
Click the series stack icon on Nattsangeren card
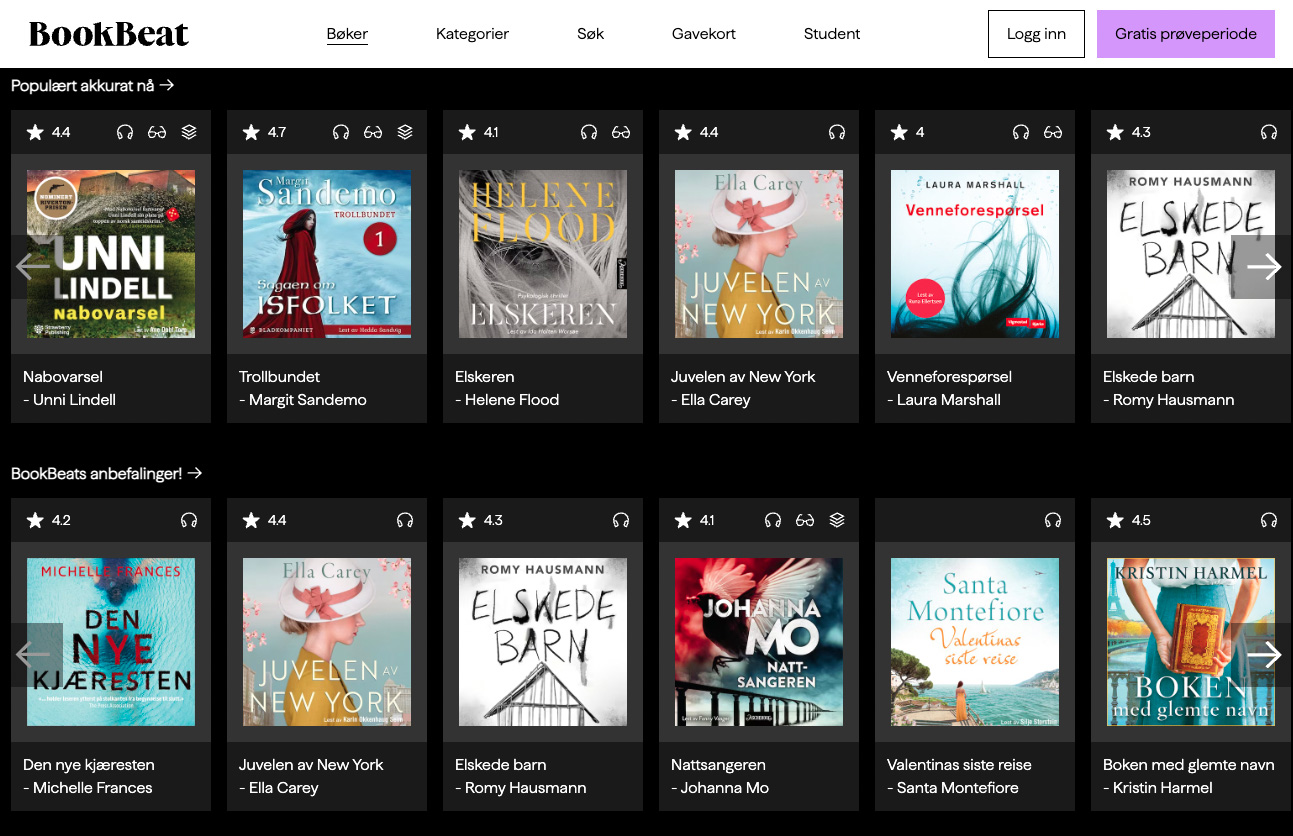pos(837,520)
